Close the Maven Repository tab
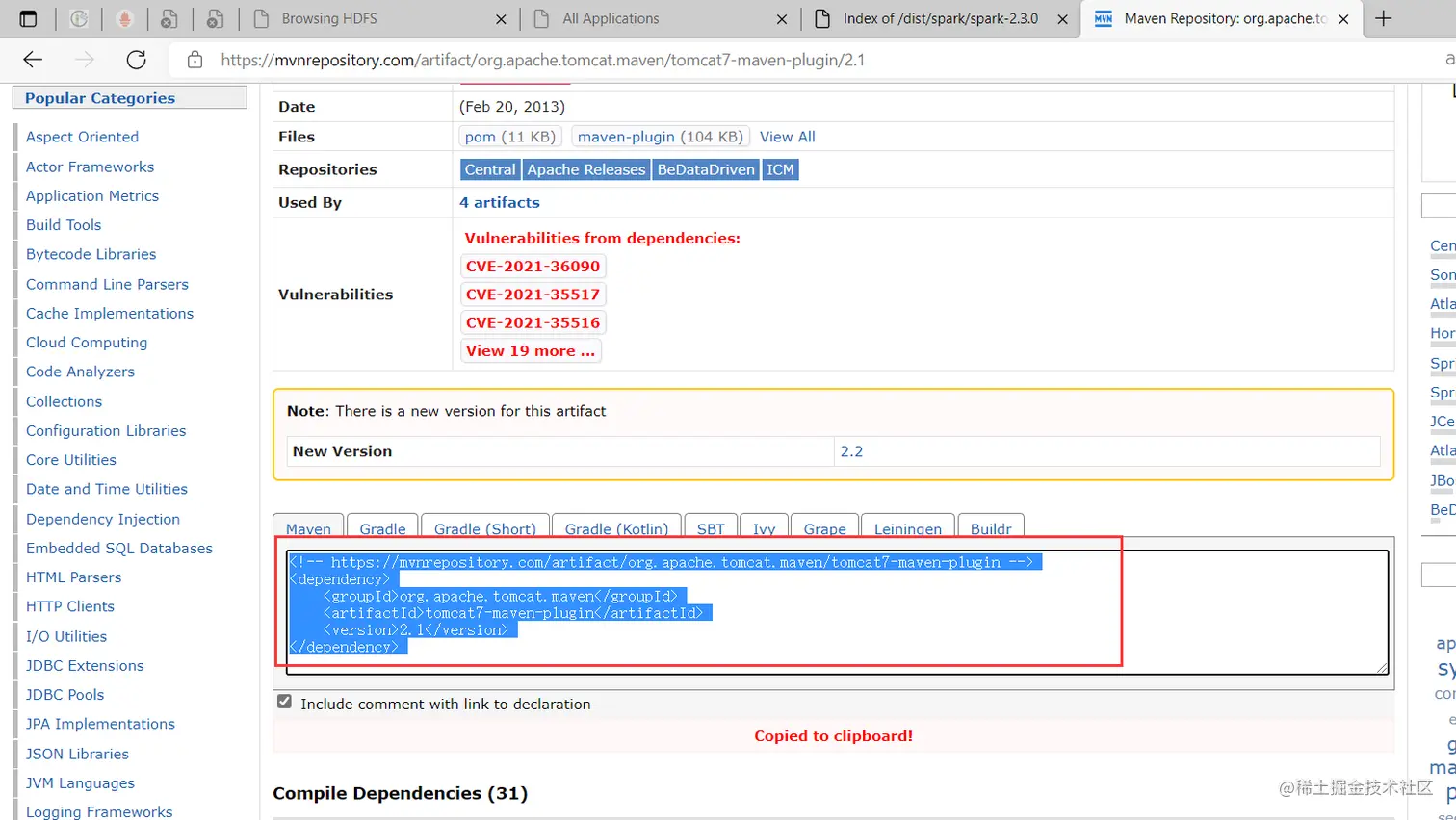Image resolution: width=1456 pixels, height=820 pixels. click(1343, 19)
